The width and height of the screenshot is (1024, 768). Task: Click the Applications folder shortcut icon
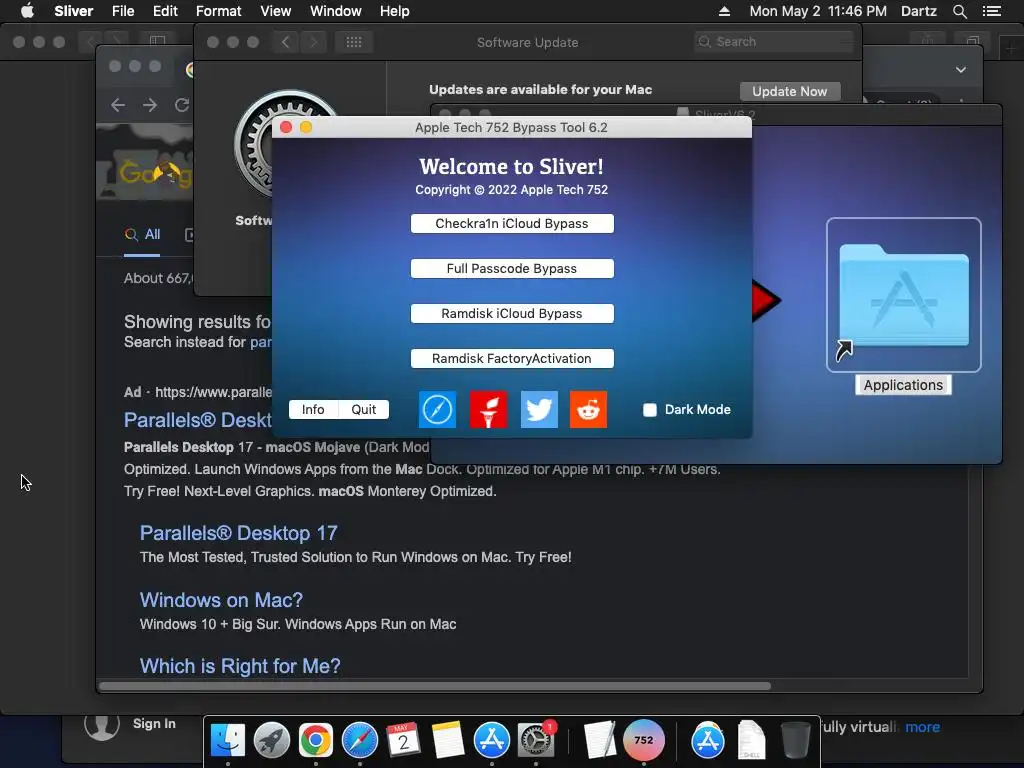click(904, 295)
